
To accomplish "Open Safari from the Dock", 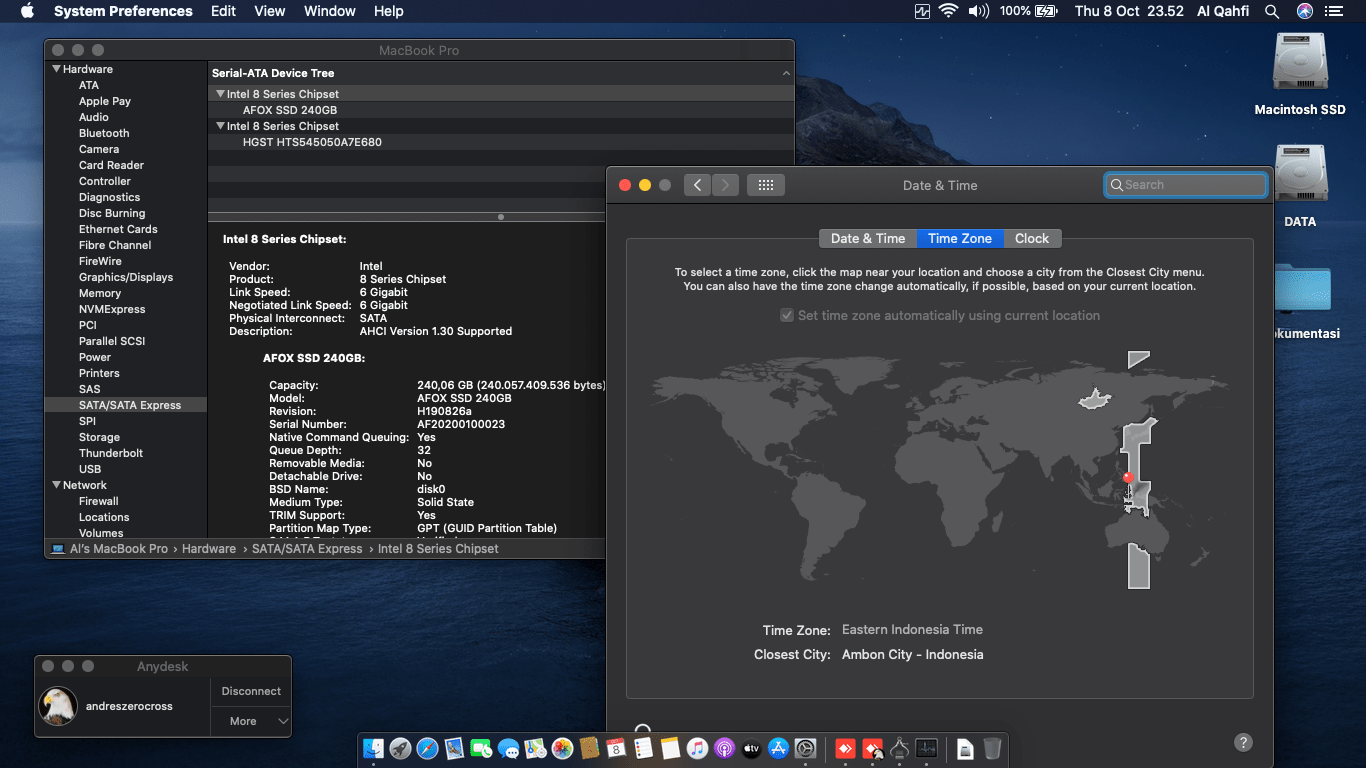I will pyautogui.click(x=427, y=748).
